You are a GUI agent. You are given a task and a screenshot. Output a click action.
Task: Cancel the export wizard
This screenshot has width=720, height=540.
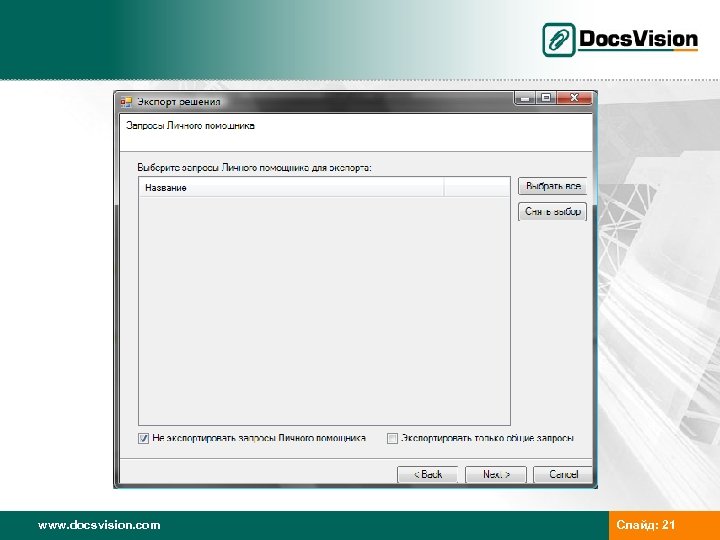(563, 474)
